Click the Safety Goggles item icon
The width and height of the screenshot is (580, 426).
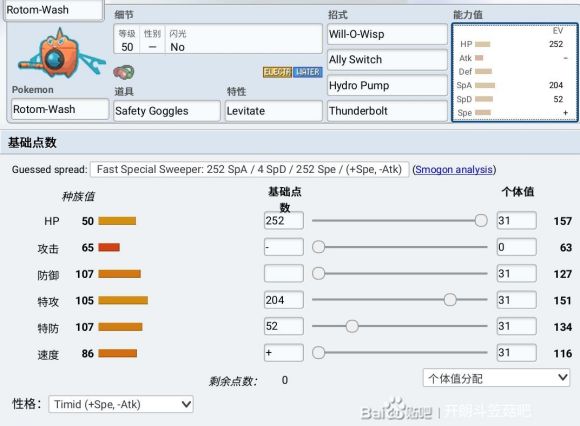coord(124,72)
